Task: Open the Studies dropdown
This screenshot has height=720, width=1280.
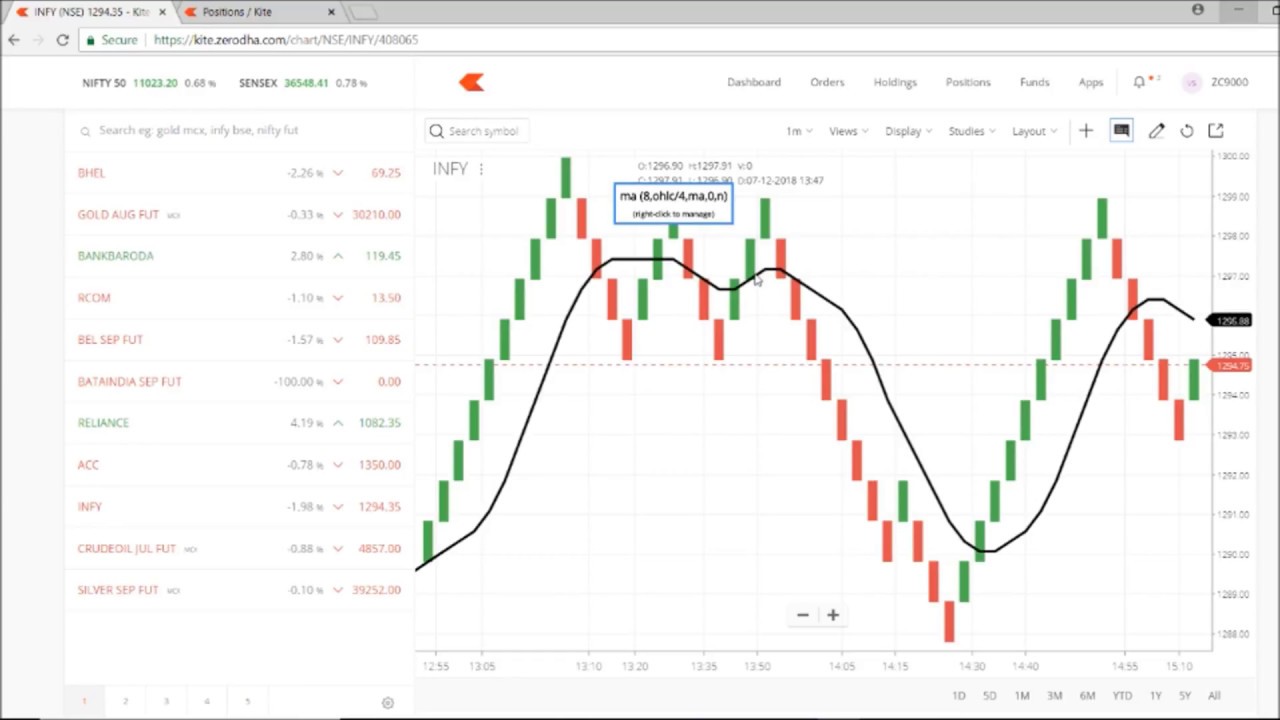Action: pyautogui.click(x=971, y=131)
